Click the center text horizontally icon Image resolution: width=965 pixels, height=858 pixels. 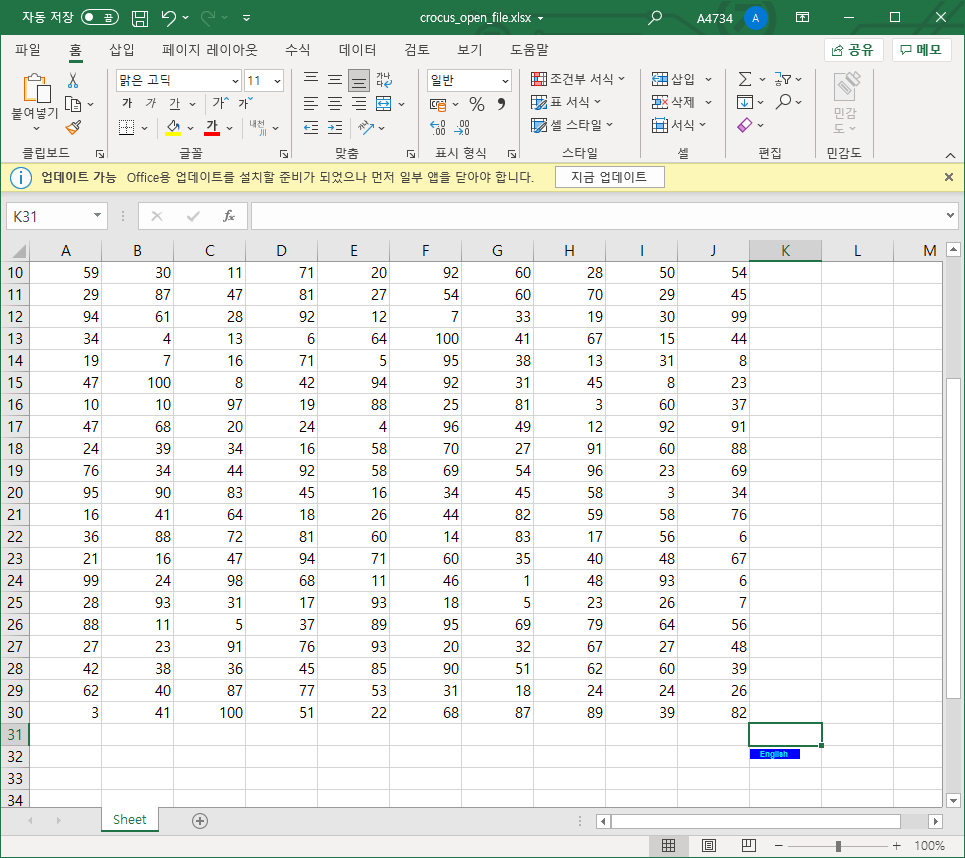pyautogui.click(x=335, y=103)
